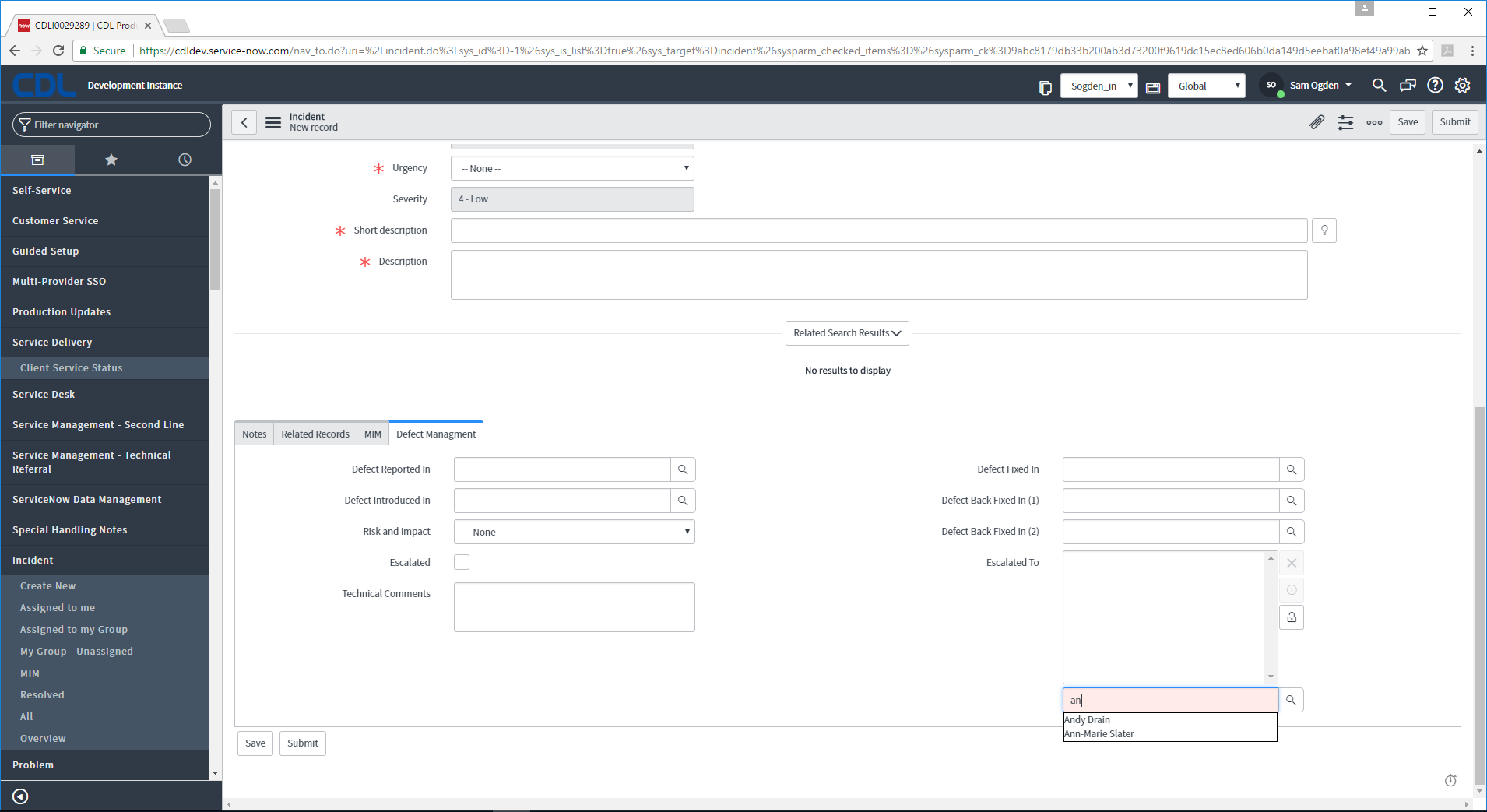Open the Urgency dropdown
1487x812 pixels.
point(572,168)
